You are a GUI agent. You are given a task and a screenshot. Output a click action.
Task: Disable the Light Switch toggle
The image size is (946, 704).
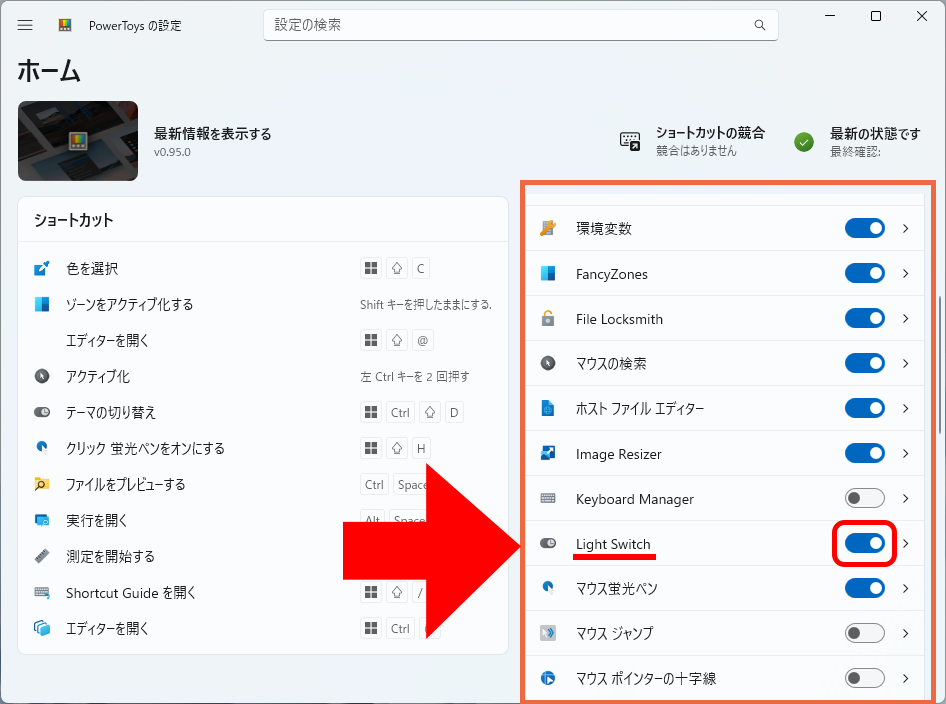point(865,543)
